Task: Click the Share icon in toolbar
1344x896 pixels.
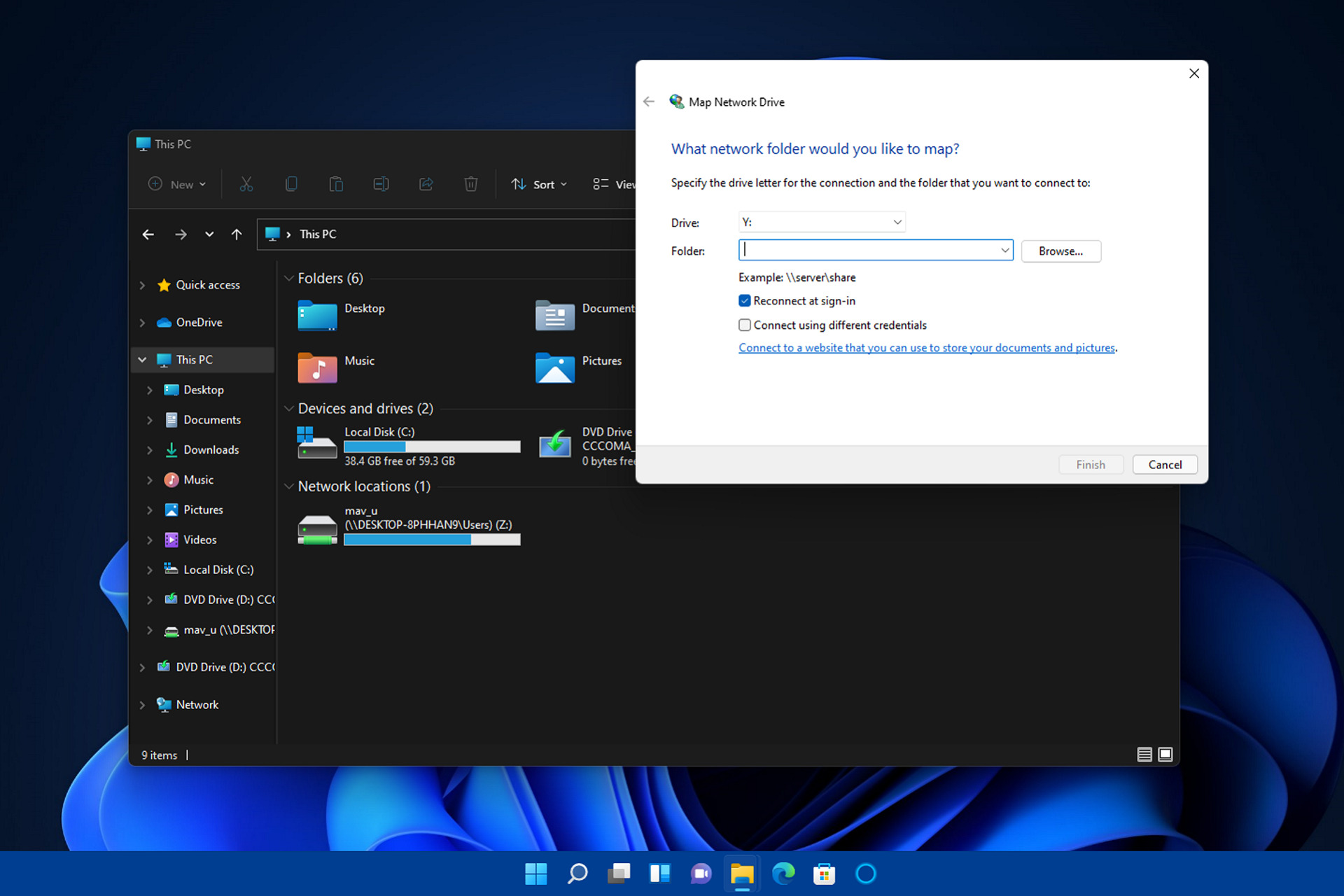Action: point(426,184)
